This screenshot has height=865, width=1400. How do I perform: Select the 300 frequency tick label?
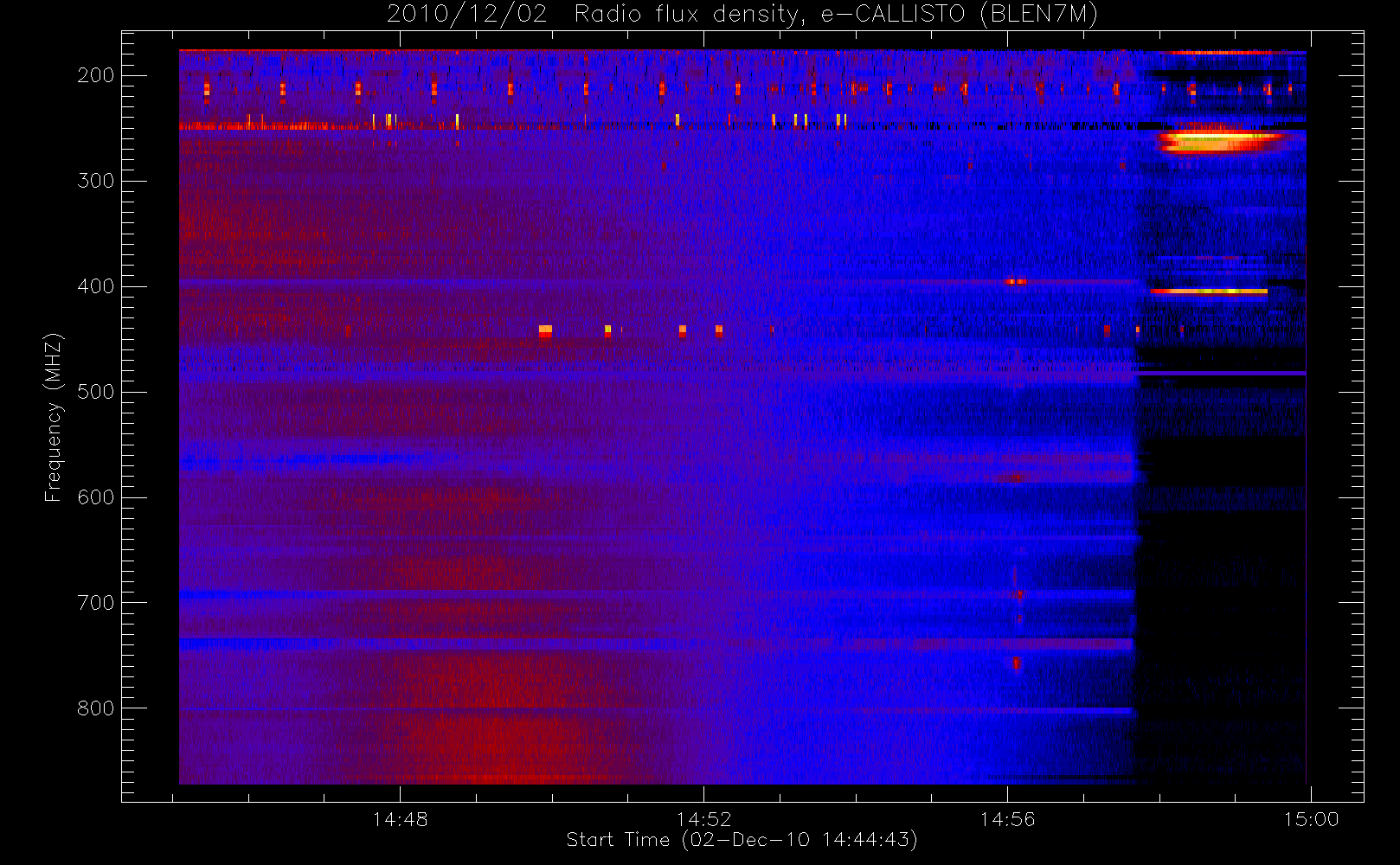click(95, 181)
